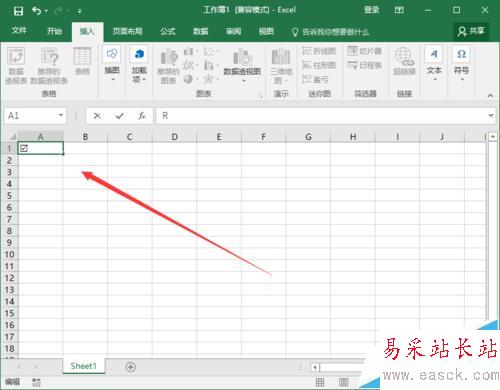Confirm cell entry with the checkmark icon

[120, 116]
